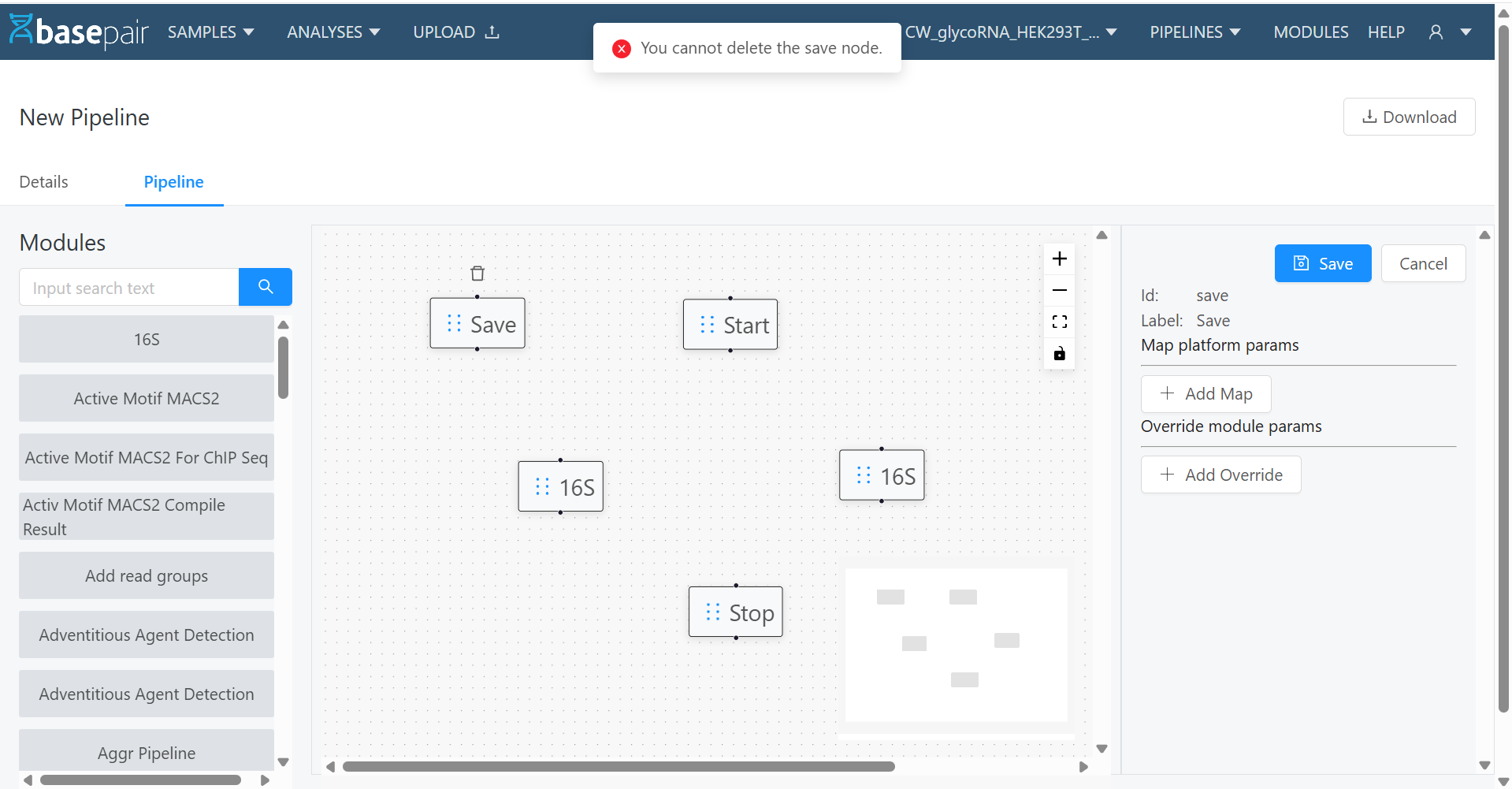The image size is (1512, 789).
Task: Open the CW_glycoRNA_HEK293T pipeline dropdown
Action: 1011,32
